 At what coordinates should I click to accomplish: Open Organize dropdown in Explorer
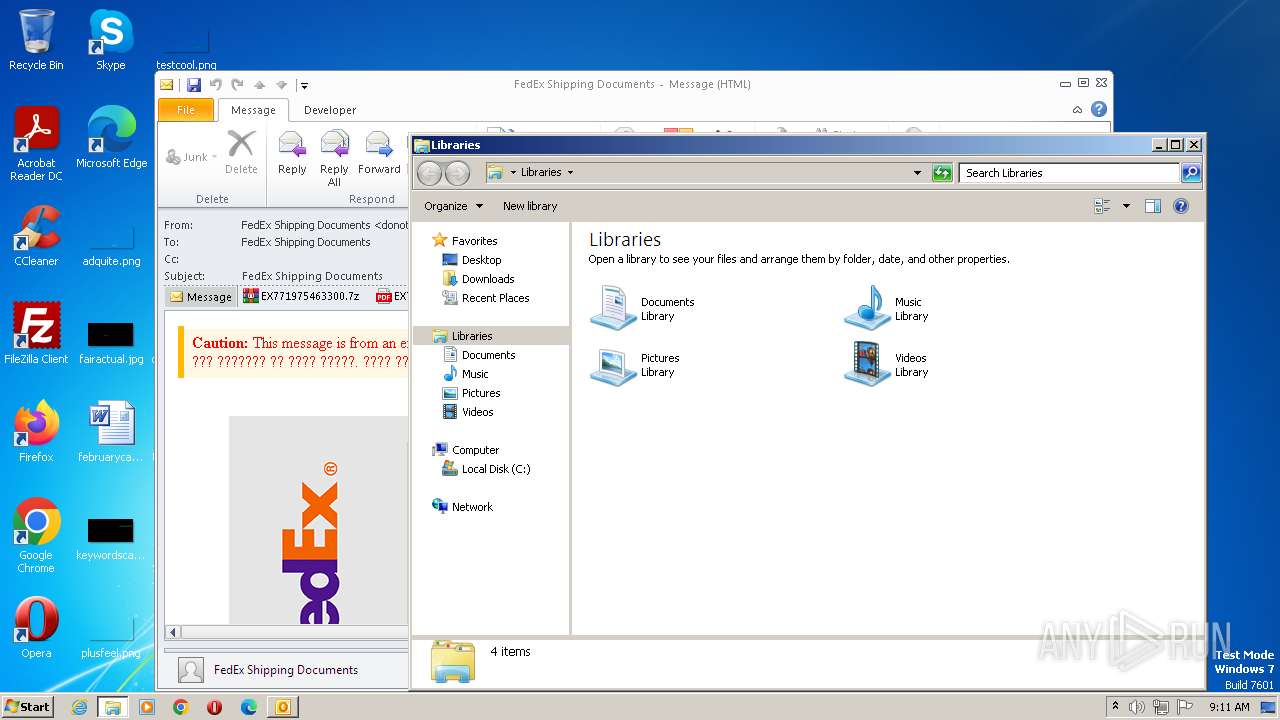(453, 206)
